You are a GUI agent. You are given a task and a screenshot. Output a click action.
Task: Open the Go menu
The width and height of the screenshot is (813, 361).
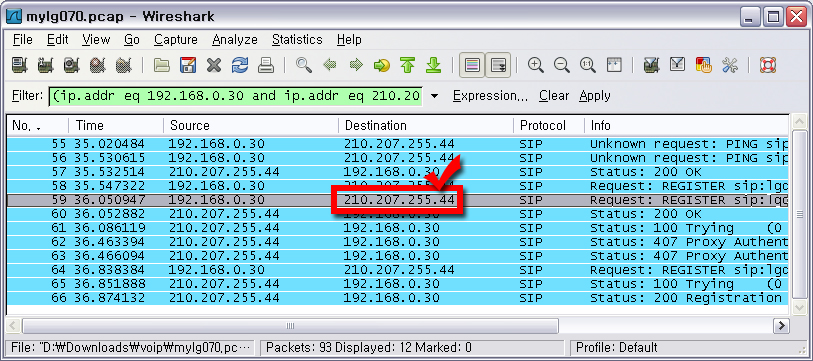[132, 39]
